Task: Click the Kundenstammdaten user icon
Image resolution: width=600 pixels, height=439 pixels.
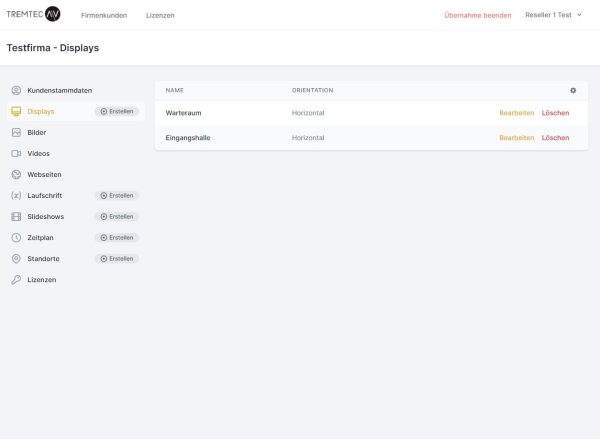Action: [x=16, y=90]
